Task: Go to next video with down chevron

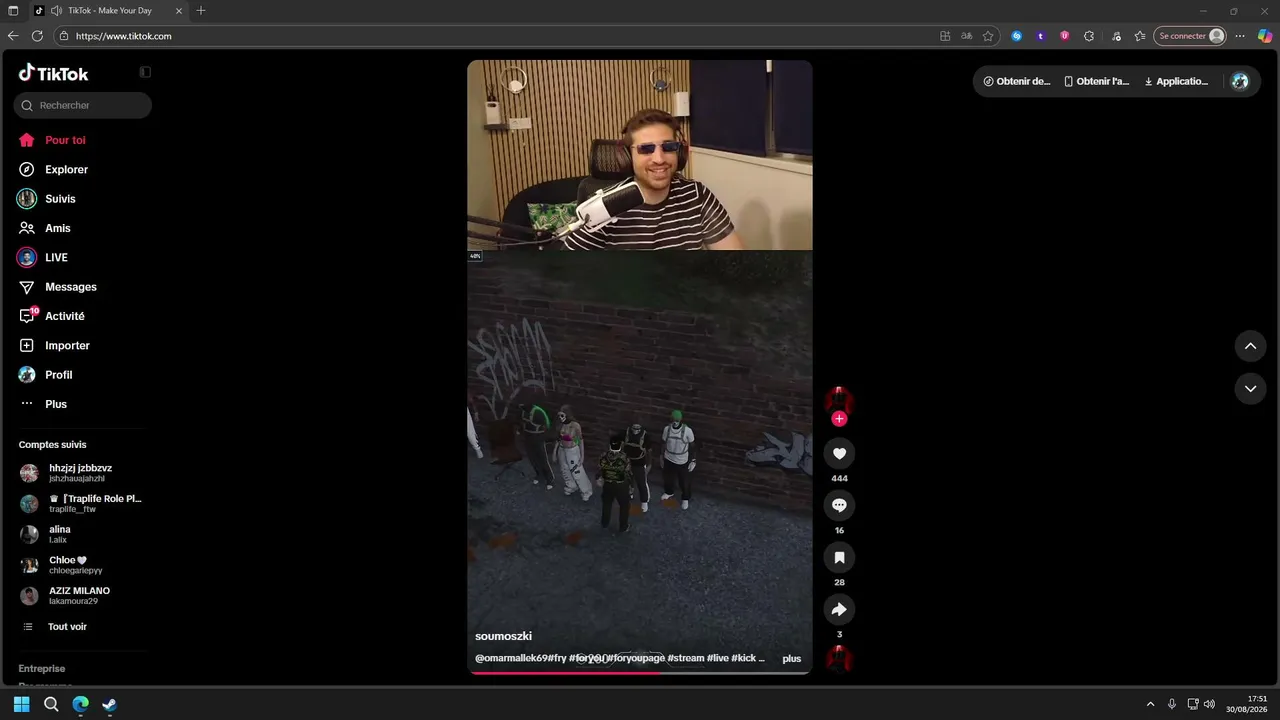Action: coord(1250,389)
